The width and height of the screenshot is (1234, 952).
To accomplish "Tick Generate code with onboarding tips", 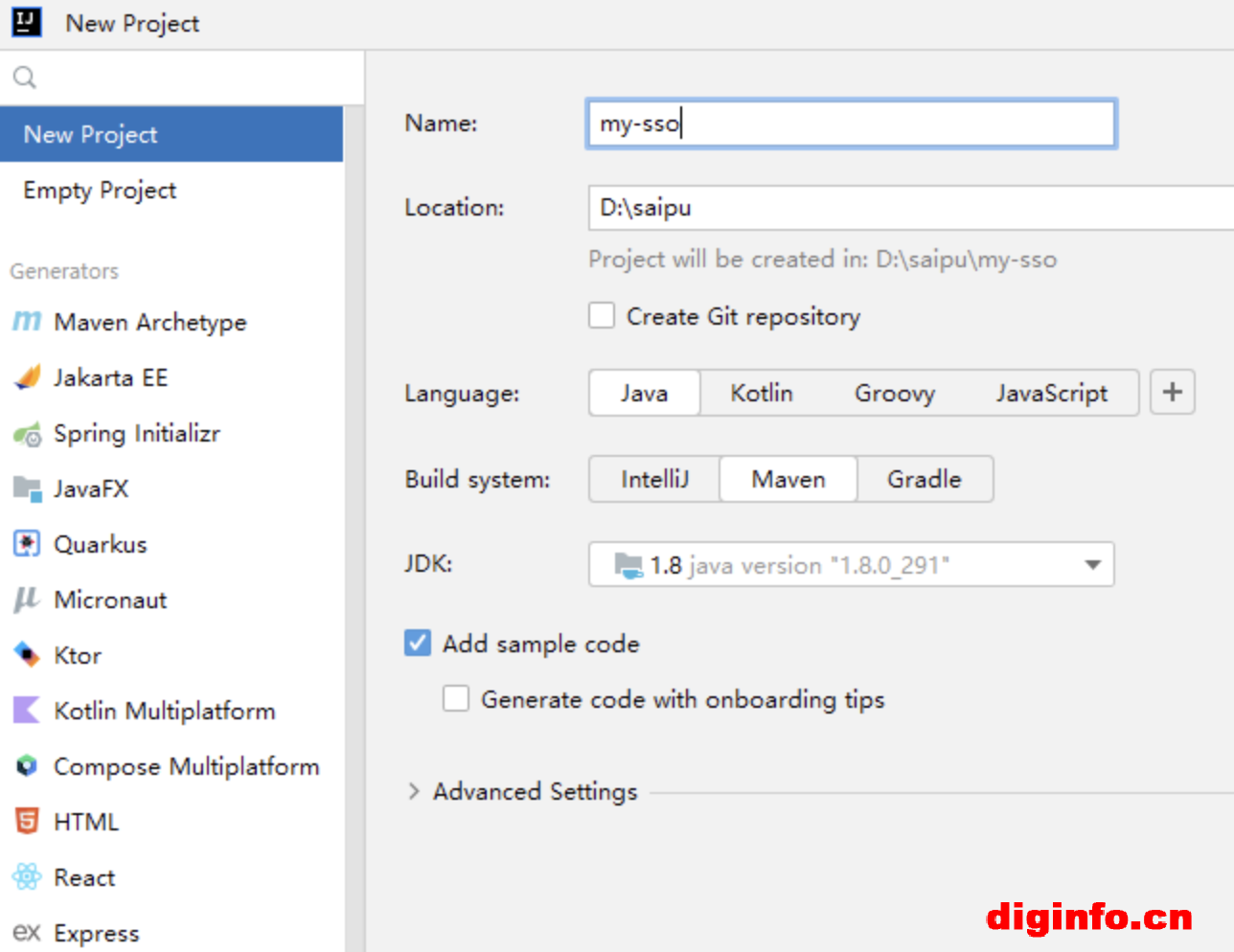I will (456, 699).
